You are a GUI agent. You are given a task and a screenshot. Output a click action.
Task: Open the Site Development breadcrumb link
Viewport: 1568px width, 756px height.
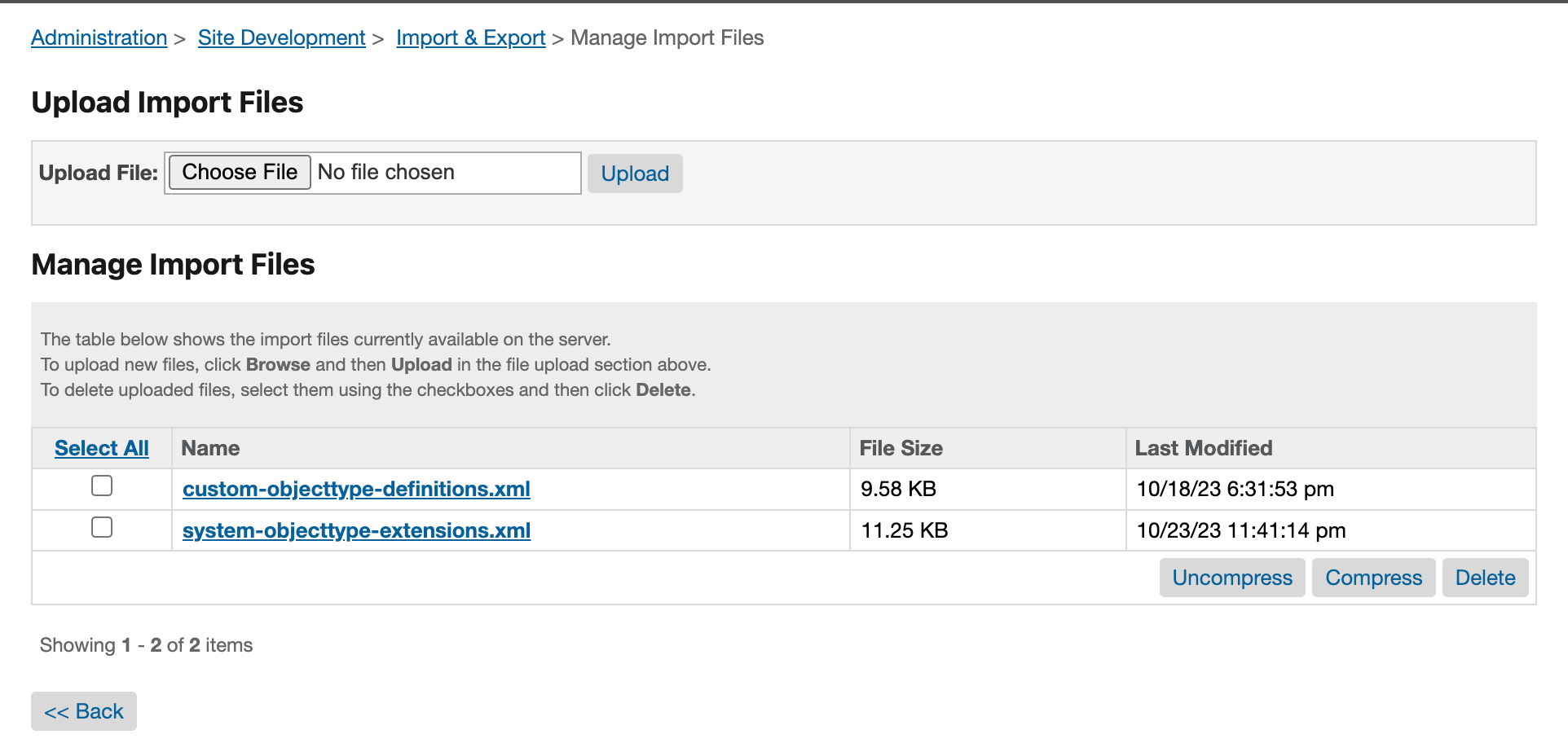click(281, 37)
